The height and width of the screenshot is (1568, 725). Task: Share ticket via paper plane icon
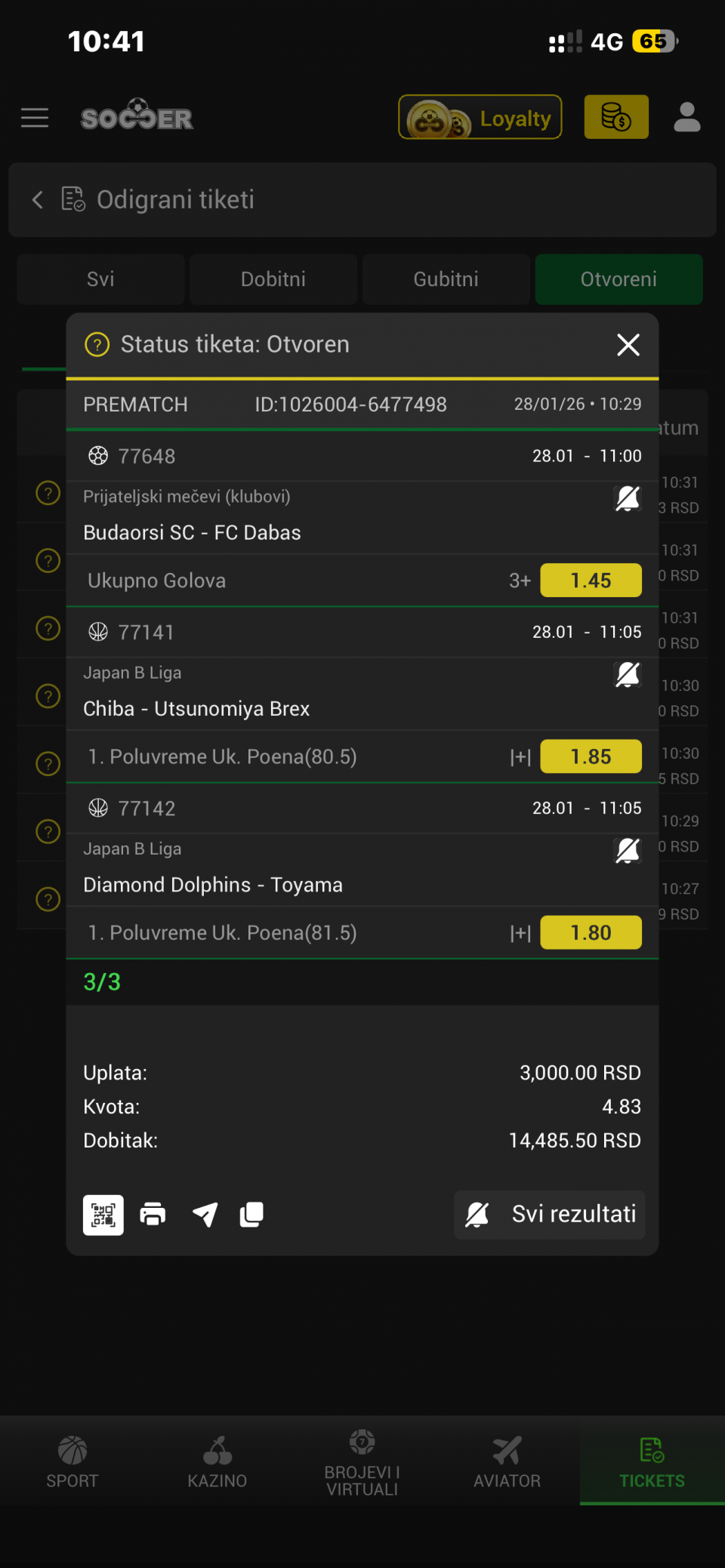click(205, 1215)
